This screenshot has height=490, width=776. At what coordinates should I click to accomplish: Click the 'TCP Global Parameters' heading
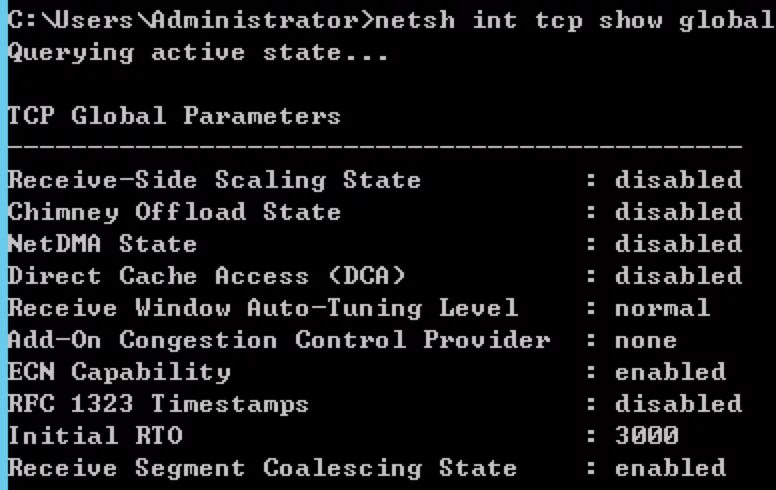click(x=174, y=116)
